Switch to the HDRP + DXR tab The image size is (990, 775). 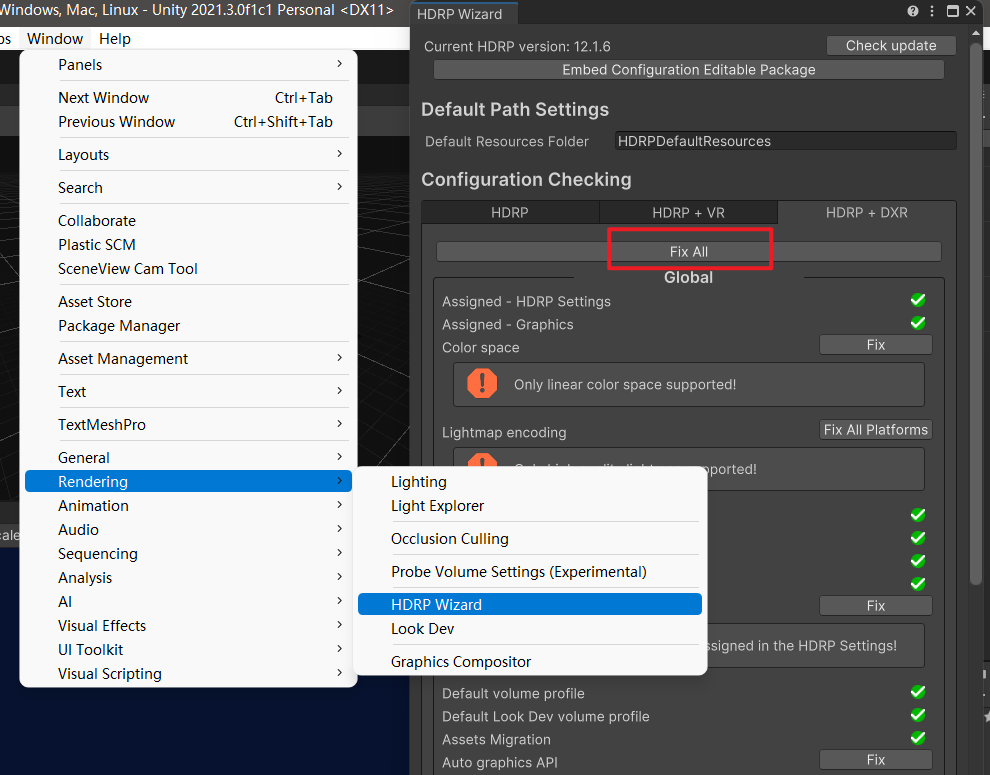(x=866, y=213)
